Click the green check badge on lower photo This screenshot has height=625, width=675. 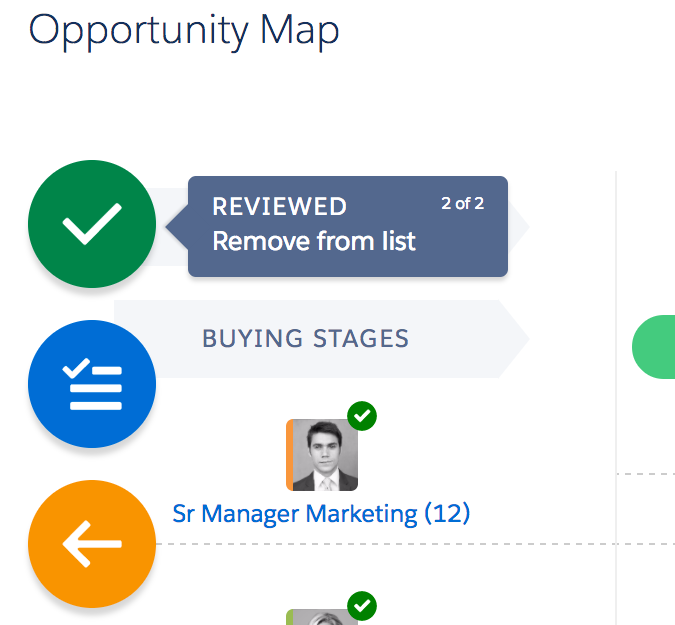[362, 606]
